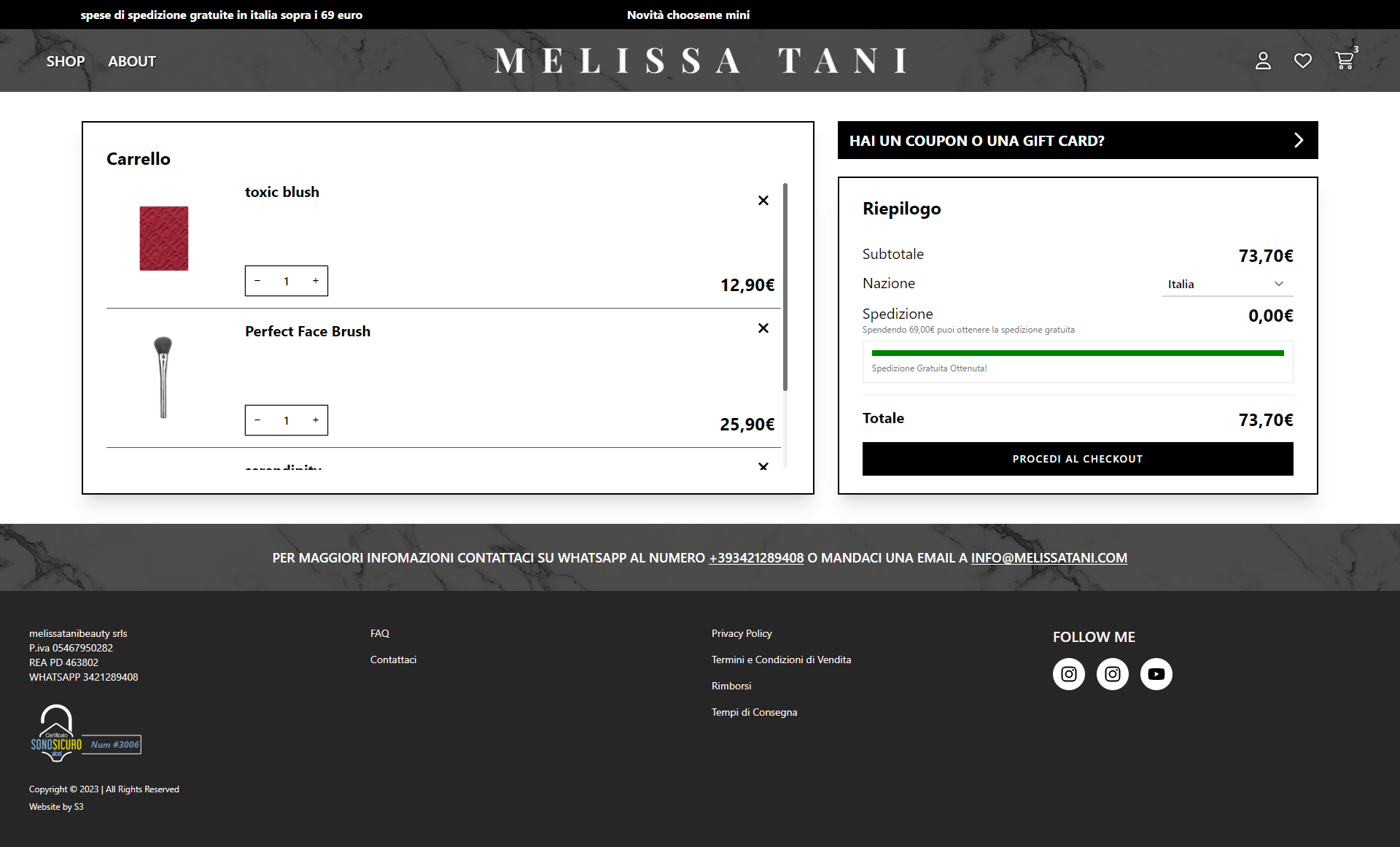Click the Perfect Face Brush quantity field
1400x847 pixels.
(287, 420)
